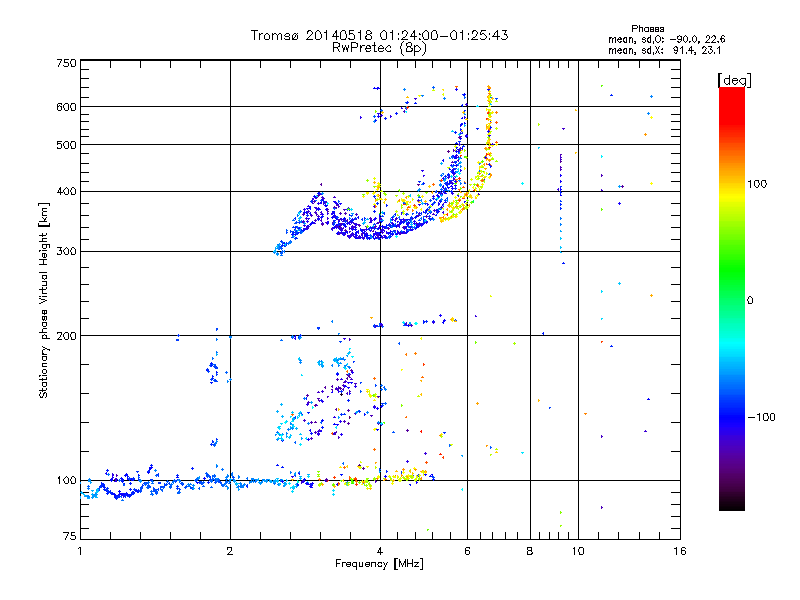Click the 'RwPretec (8p)' subtitle
Image resolution: width=800 pixels, height=600 pixels.
click(379, 48)
